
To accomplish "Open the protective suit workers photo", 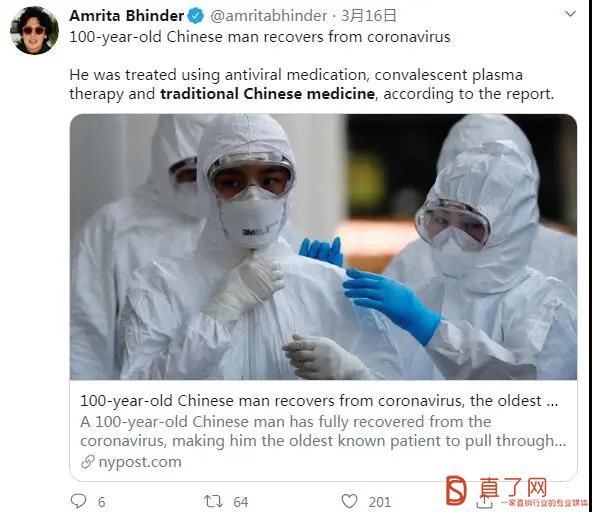I will coord(323,247).
